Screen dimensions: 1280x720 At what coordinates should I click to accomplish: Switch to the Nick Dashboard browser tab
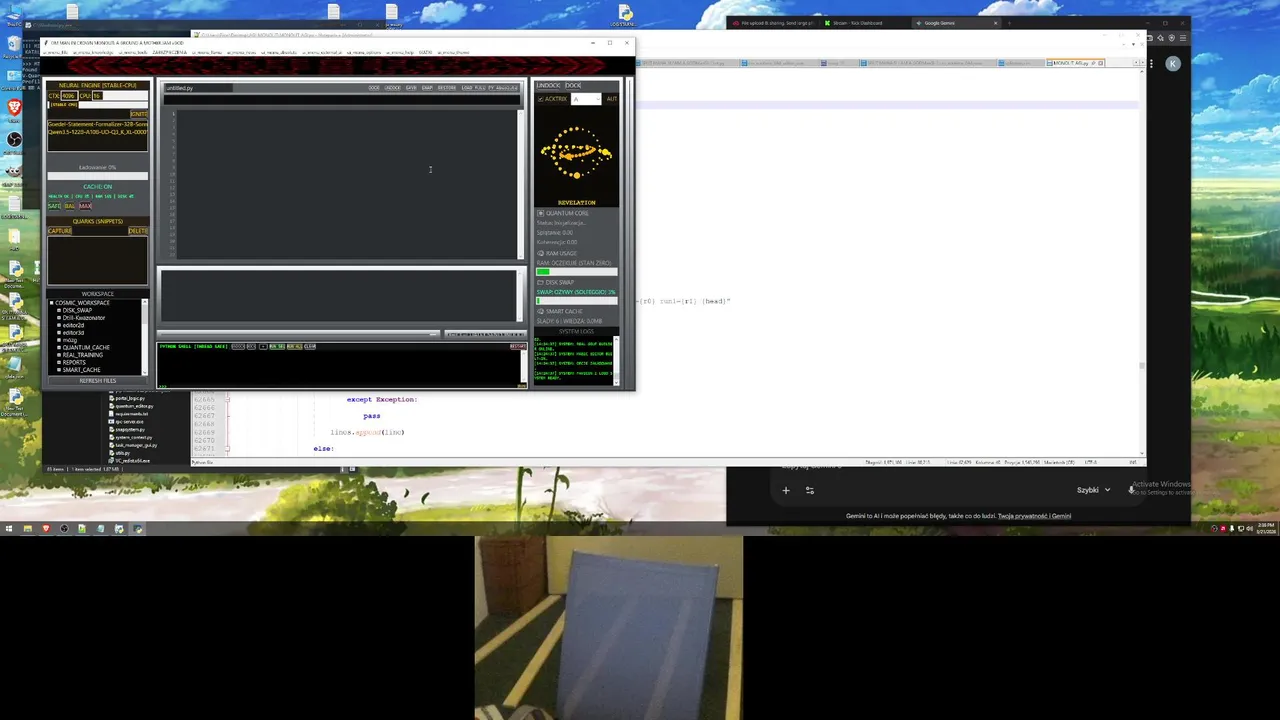[864, 23]
